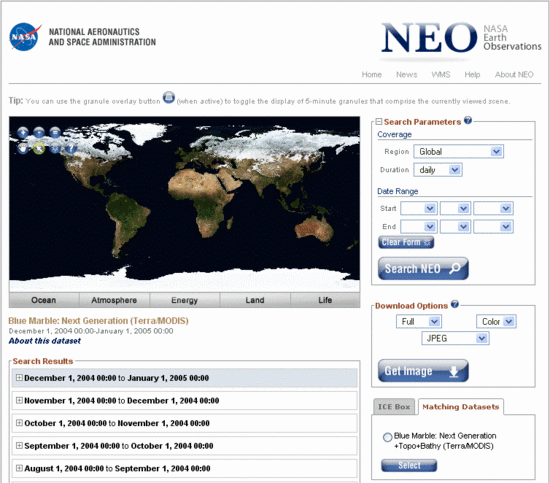Expand October 1, 2004 result row
Image resolution: width=550 pixels, height=483 pixels.
(19, 423)
